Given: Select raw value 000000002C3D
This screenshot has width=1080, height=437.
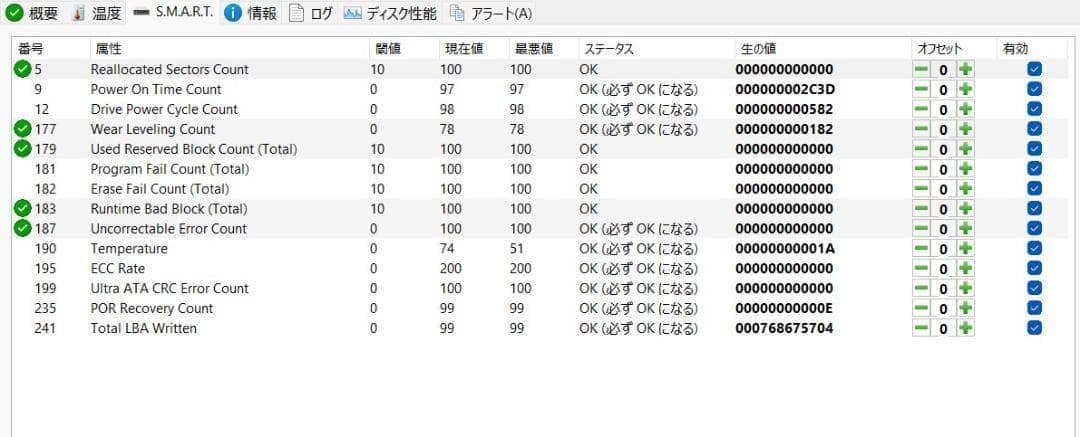Looking at the screenshot, I should tap(785, 90).
